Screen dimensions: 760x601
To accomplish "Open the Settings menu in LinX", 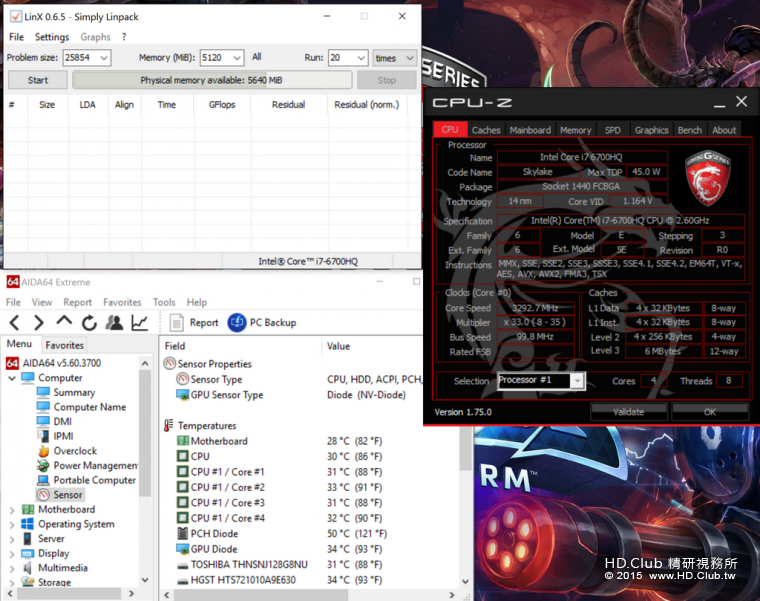I will (x=52, y=37).
